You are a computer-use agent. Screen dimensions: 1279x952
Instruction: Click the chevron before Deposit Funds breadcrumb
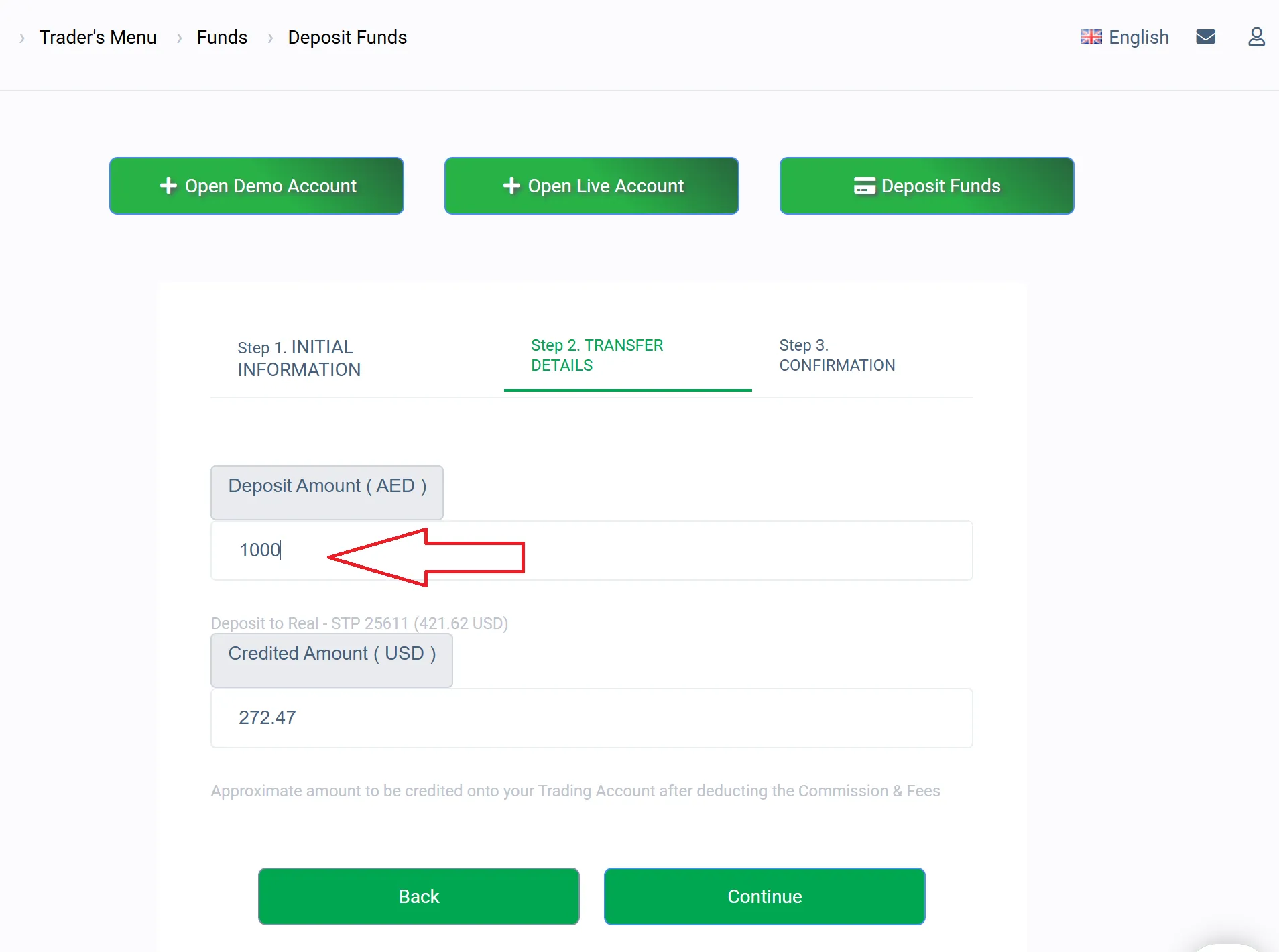point(270,38)
